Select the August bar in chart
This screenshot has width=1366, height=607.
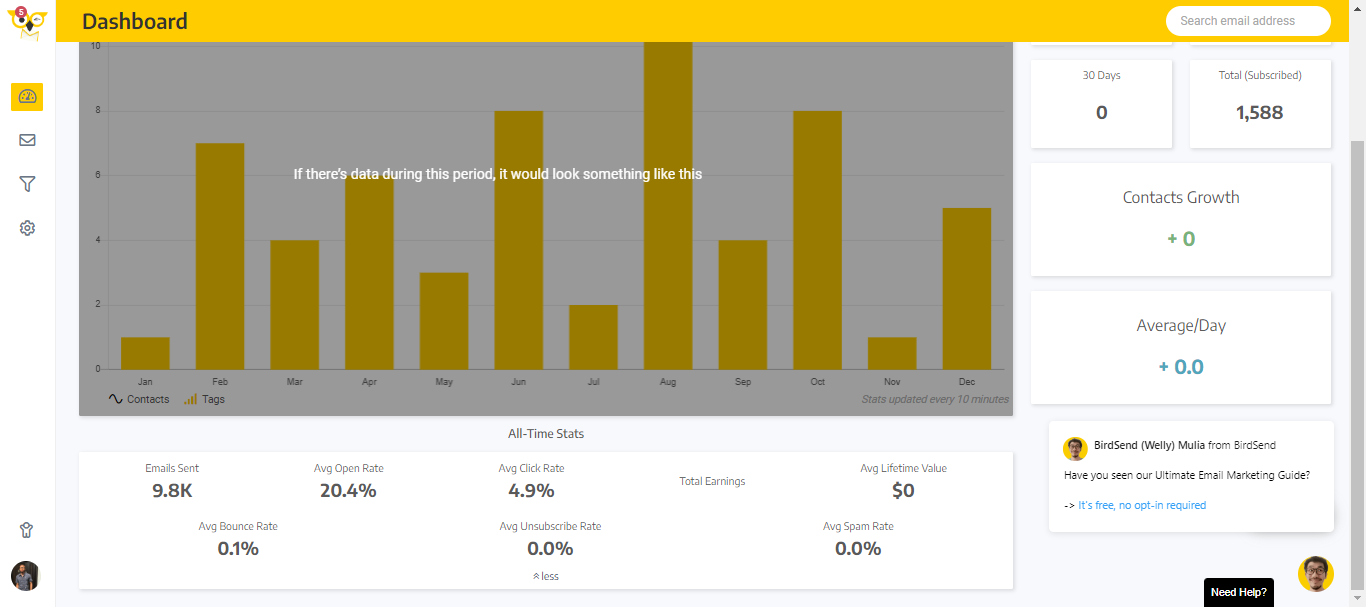click(668, 205)
